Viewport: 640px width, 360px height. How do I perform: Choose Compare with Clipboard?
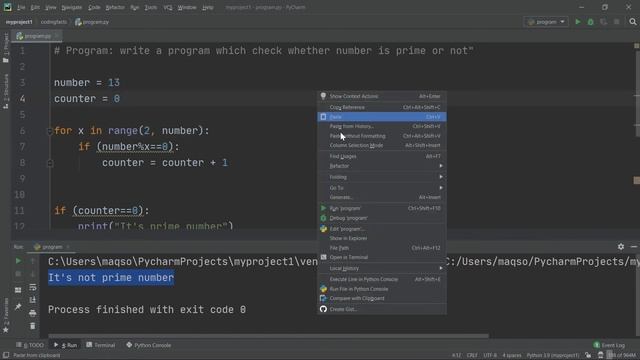[382, 298]
